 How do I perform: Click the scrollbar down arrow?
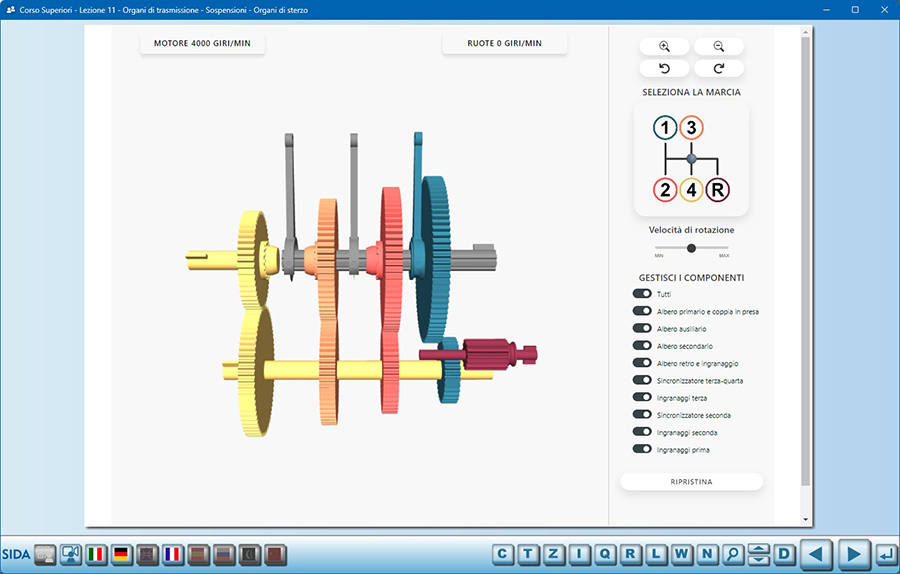(x=806, y=520)
